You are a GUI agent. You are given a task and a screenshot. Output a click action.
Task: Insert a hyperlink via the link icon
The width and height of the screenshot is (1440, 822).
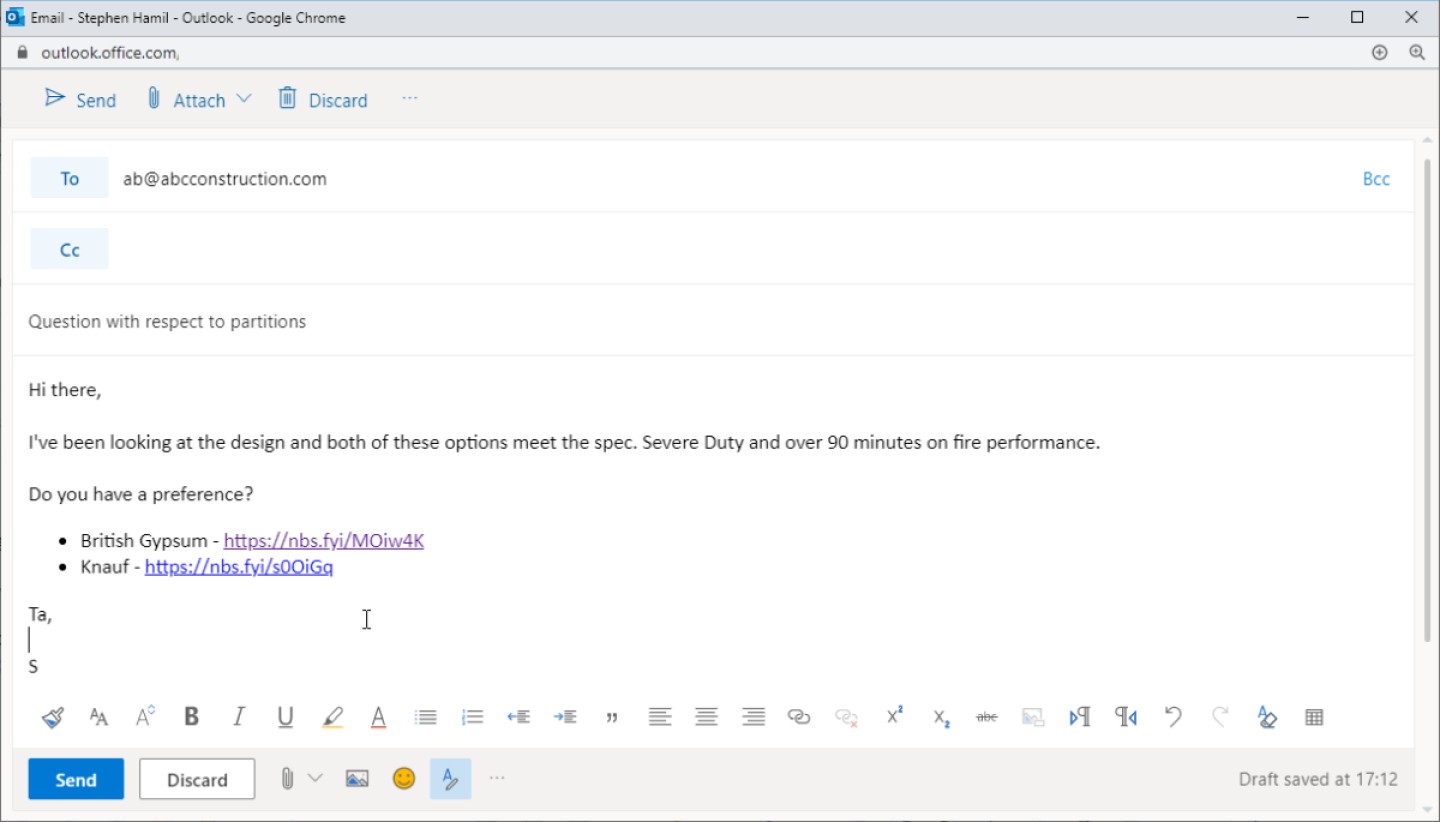coord(799,716)
